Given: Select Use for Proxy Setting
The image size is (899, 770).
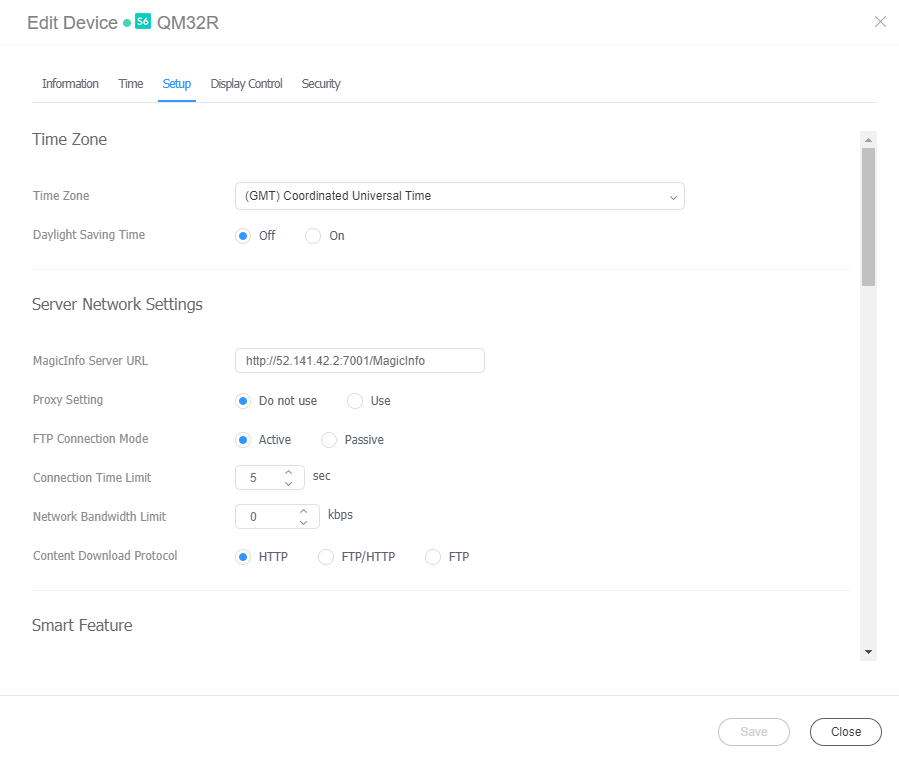Looking at the screenshot, I should coord(355,401).
